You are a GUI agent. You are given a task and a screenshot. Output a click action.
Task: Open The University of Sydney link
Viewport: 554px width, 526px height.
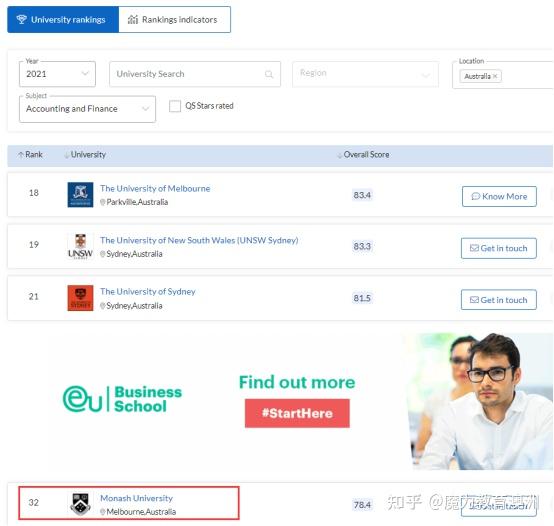[148, 292]
